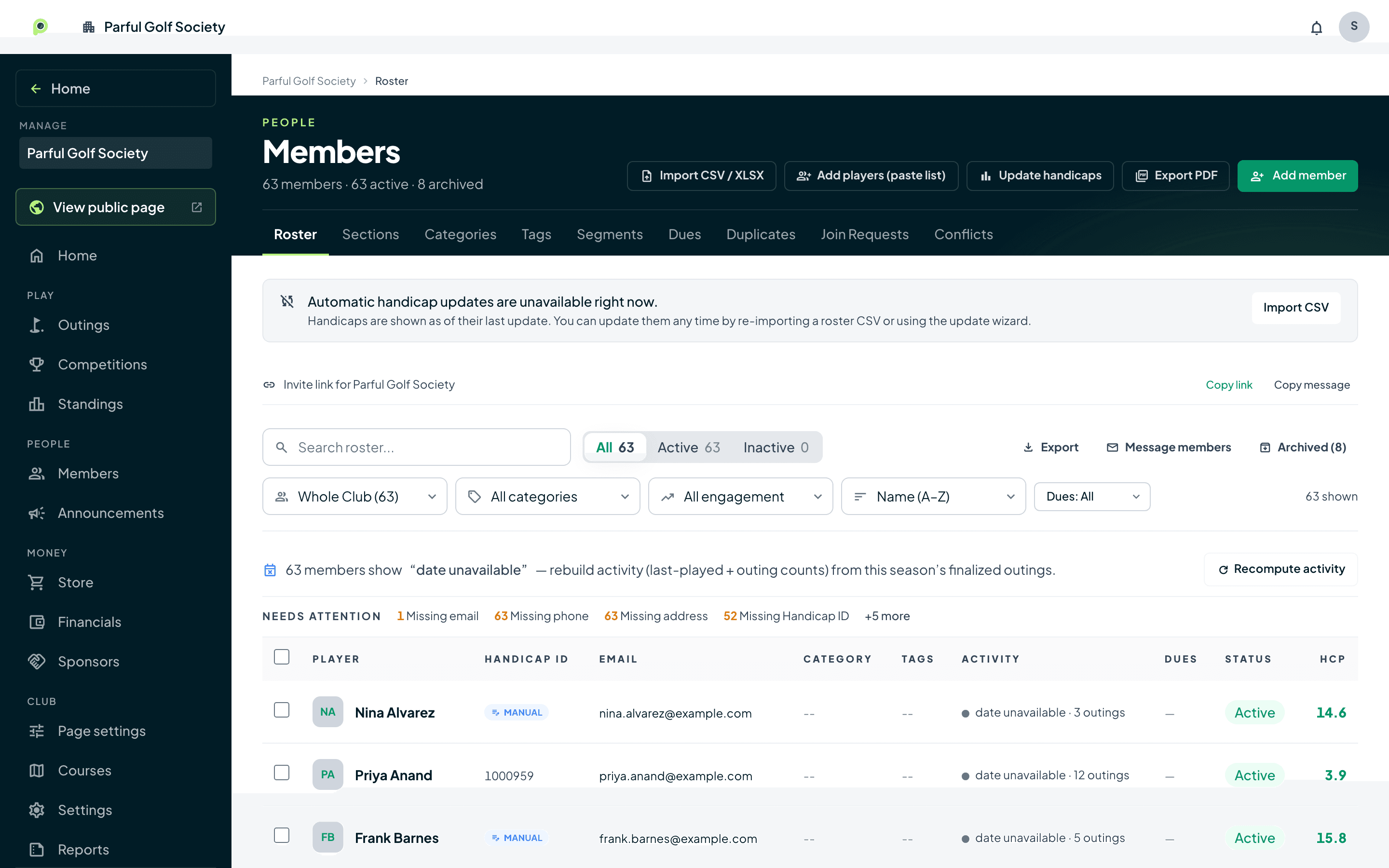Open Archived (8) members

[x=1302, y=447]
